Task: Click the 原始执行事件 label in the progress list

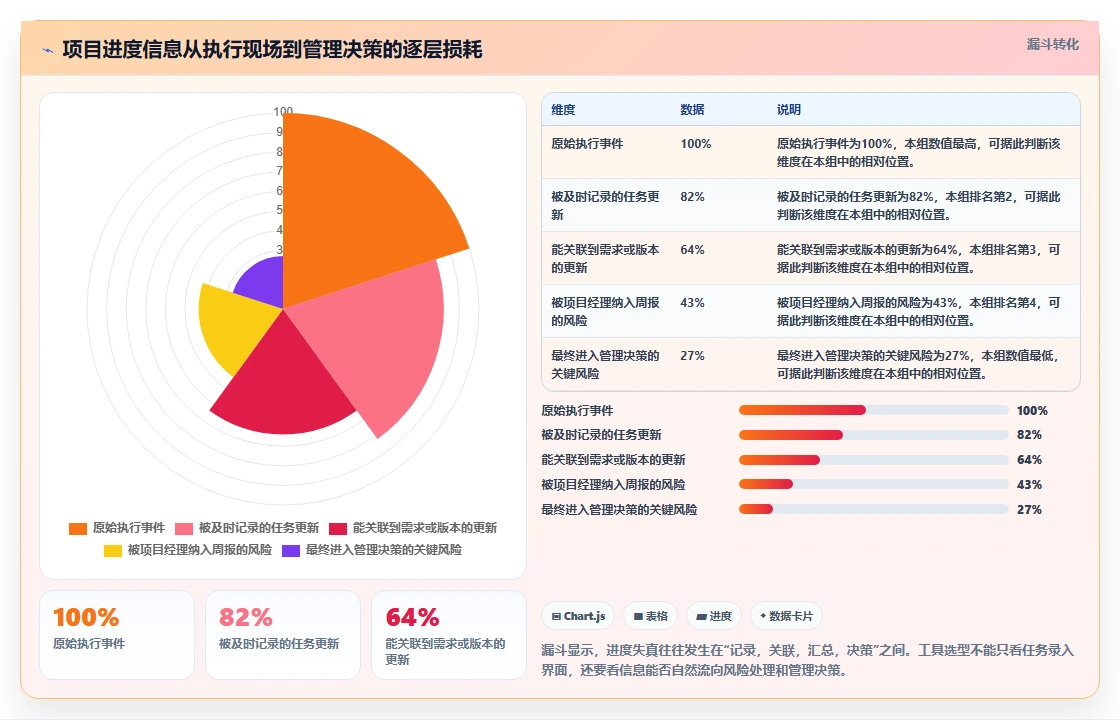Action: (577, 411)
